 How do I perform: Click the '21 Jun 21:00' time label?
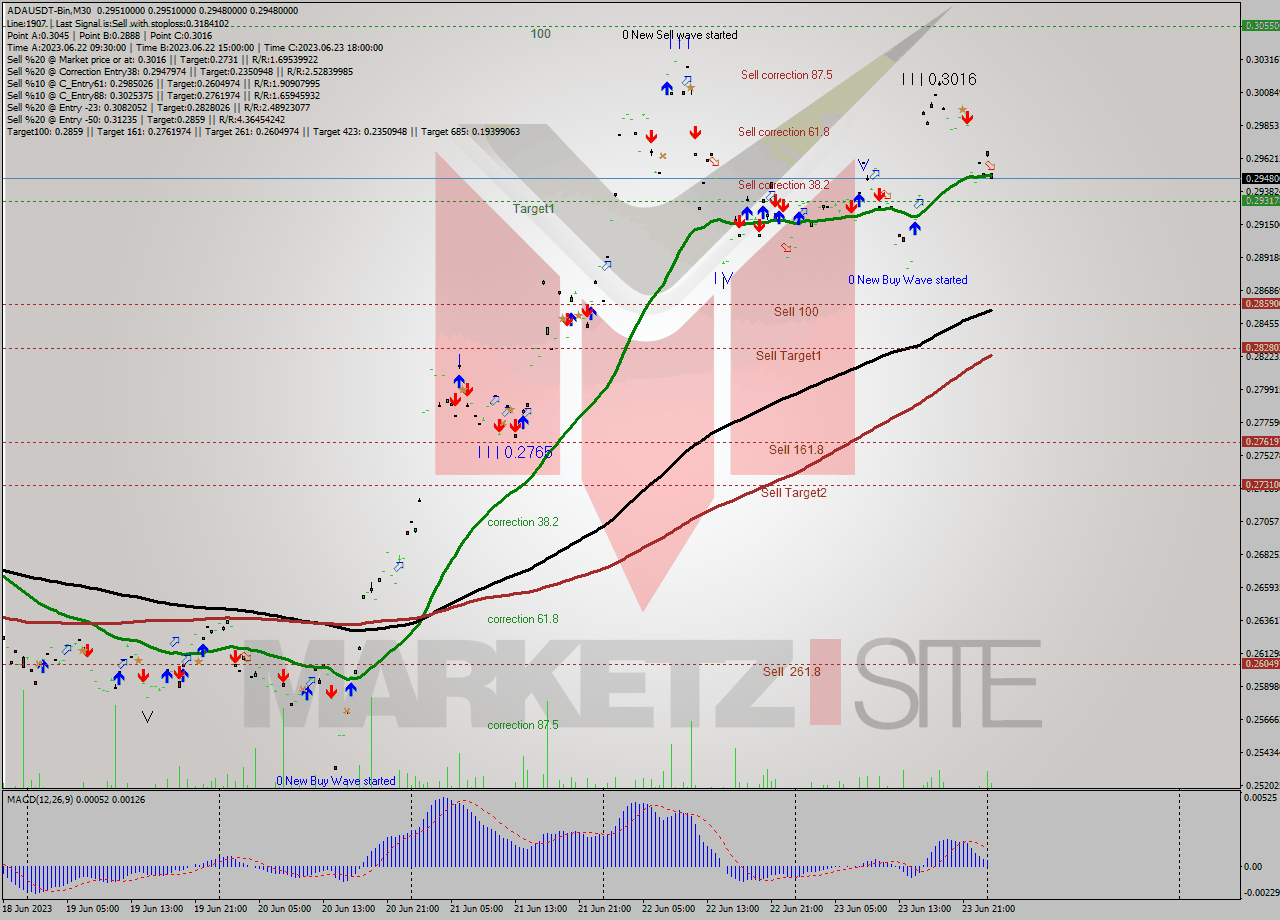[603, 909]
